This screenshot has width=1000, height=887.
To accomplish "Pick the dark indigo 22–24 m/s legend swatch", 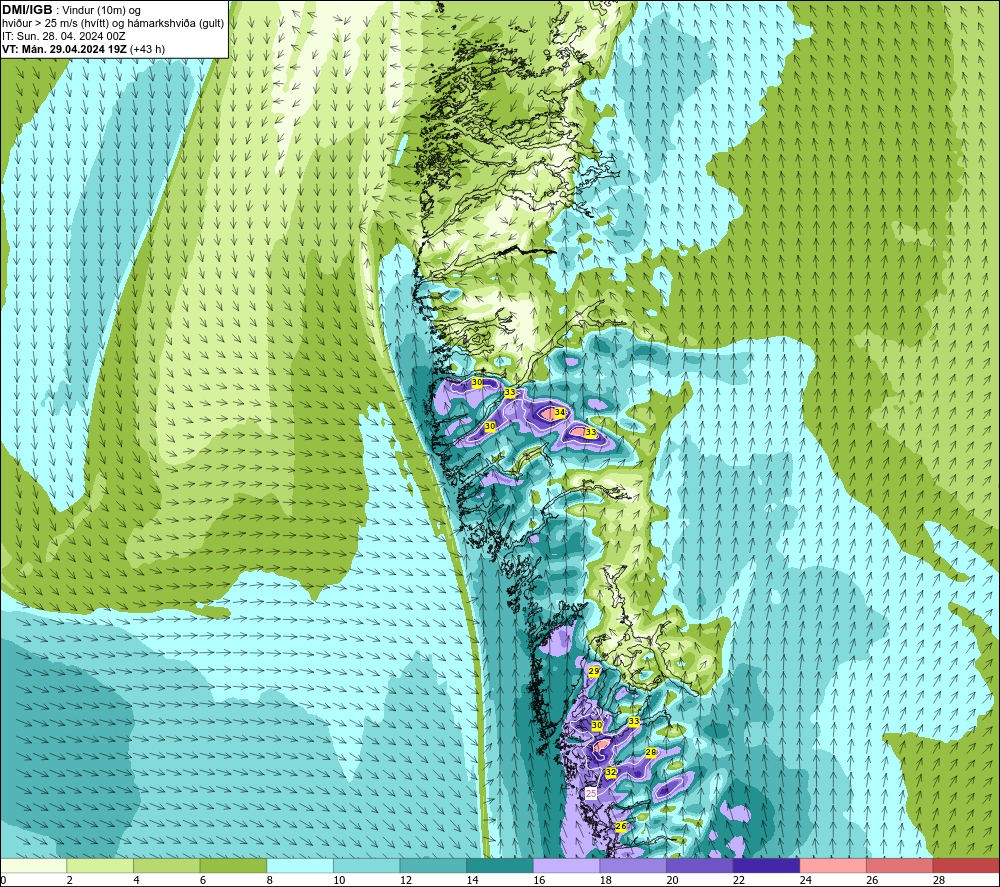I will click(x=766, y=866).
